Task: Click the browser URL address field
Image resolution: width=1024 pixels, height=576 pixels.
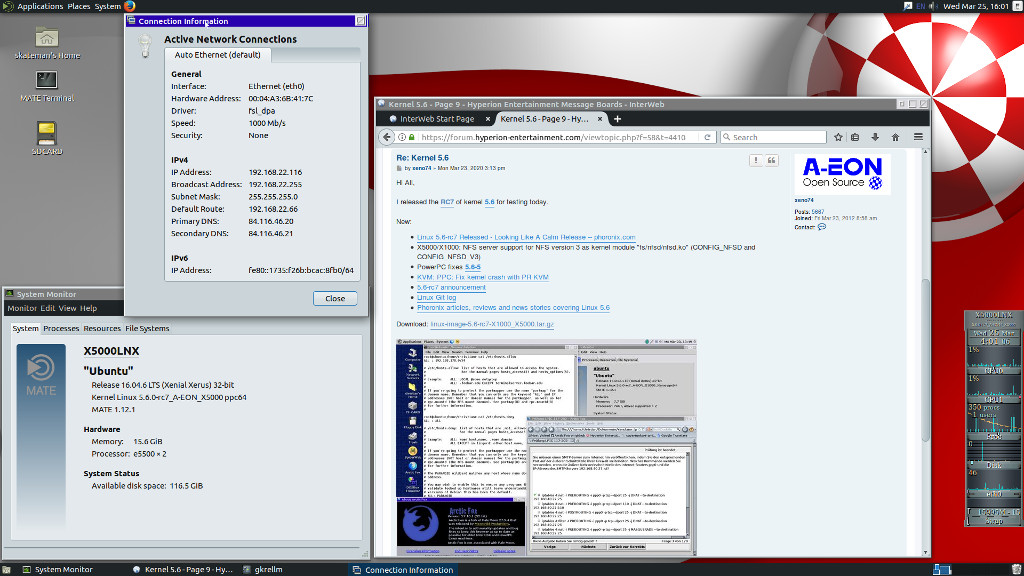Action: (557, 137)
